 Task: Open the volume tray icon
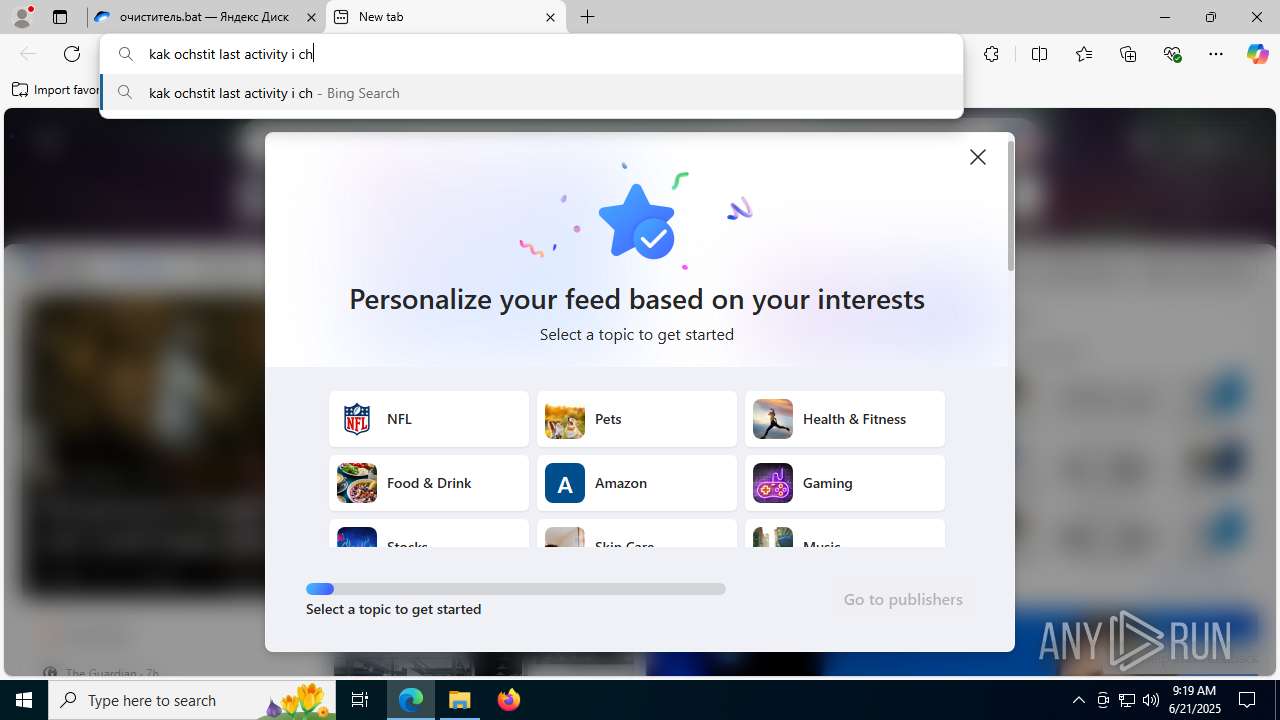coord(1151,700)
